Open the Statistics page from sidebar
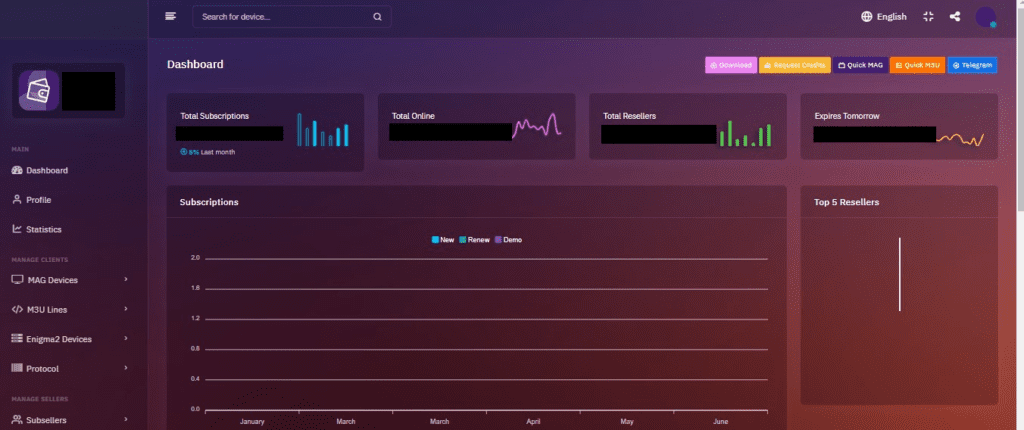Image resolution: width=1024 pixels, height=430 pixels. click(43, 229)
